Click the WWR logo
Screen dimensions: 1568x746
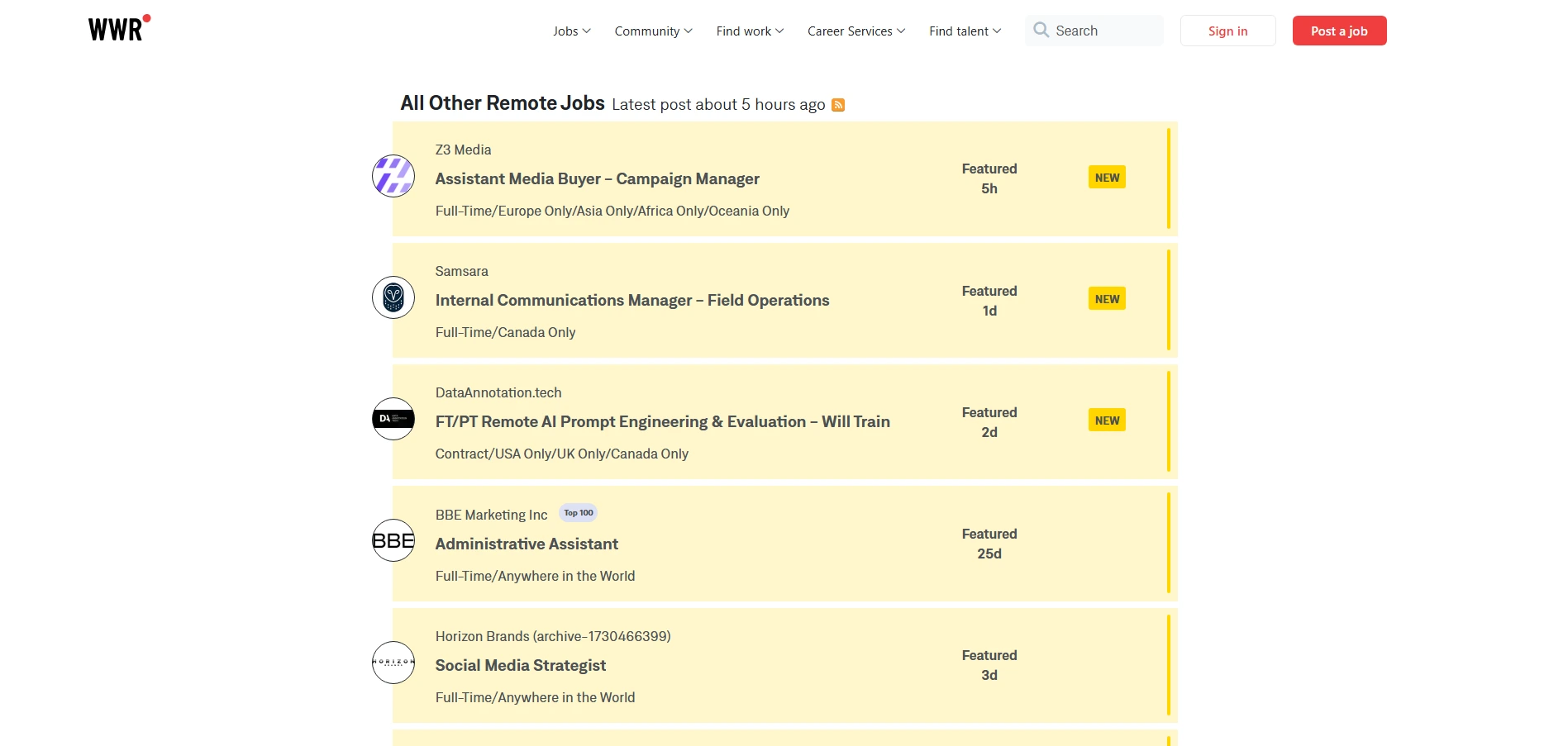coord(119,28)
